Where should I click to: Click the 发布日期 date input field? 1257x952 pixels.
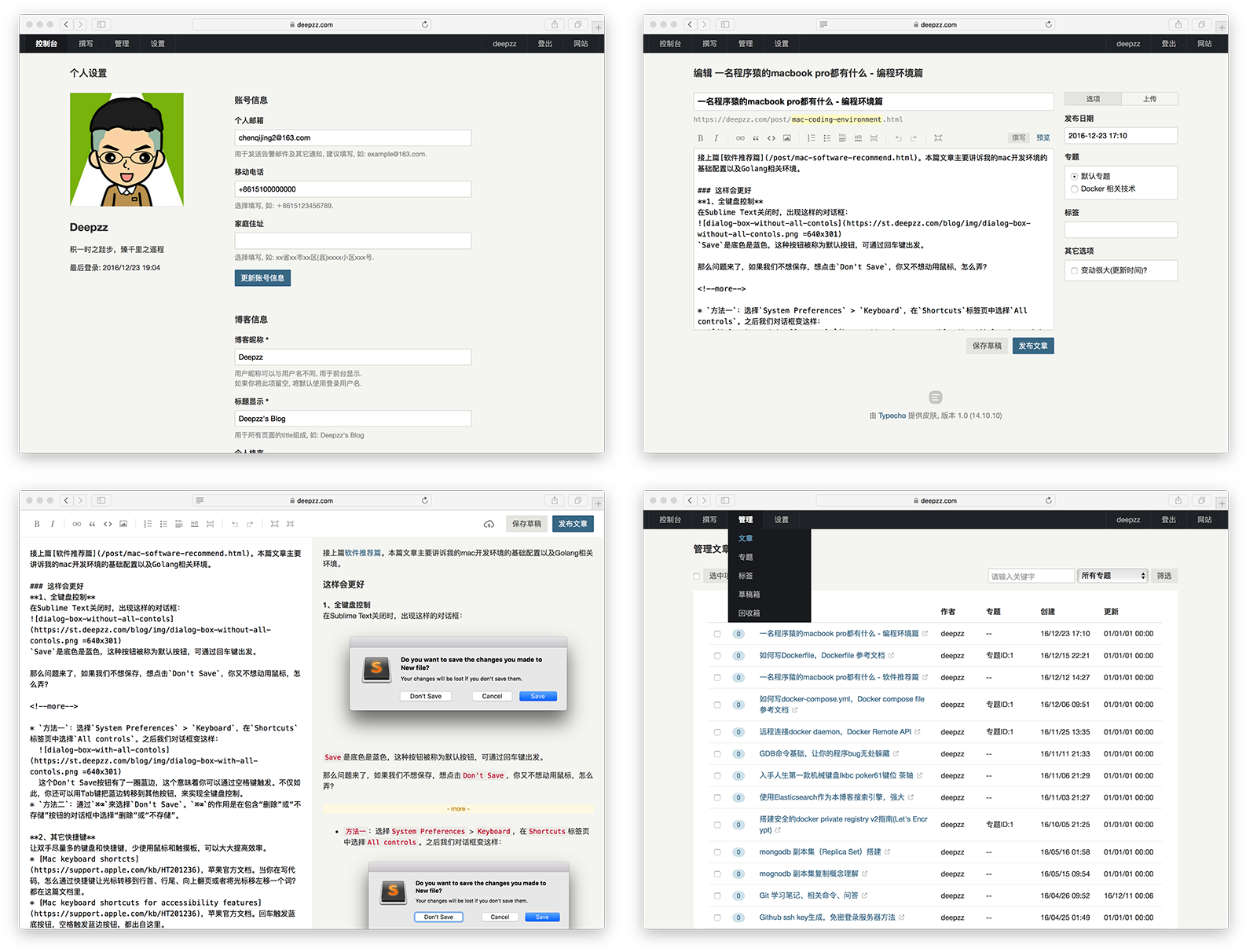[x=1120, y=136]
